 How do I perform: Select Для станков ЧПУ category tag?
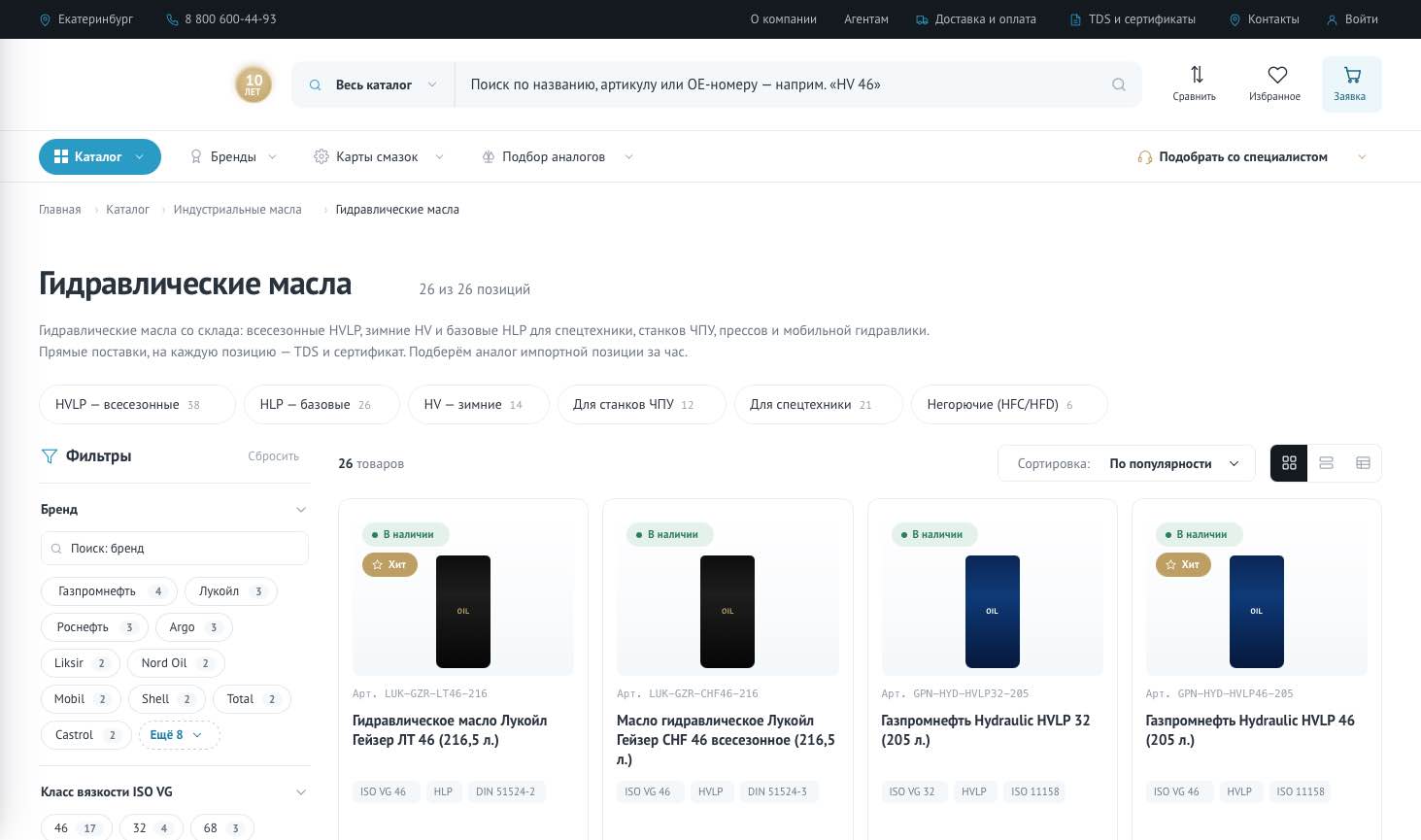(x=641, y=404)
